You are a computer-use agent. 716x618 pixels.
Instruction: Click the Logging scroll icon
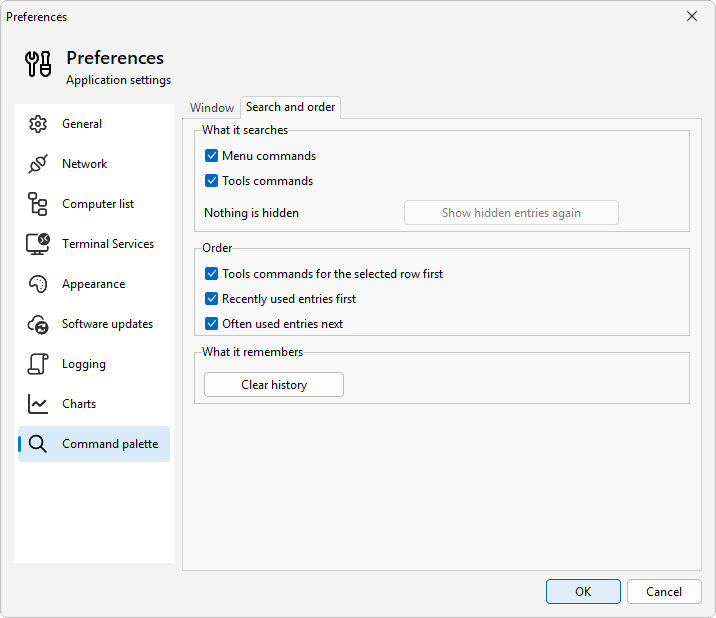[x=38, y=364]
